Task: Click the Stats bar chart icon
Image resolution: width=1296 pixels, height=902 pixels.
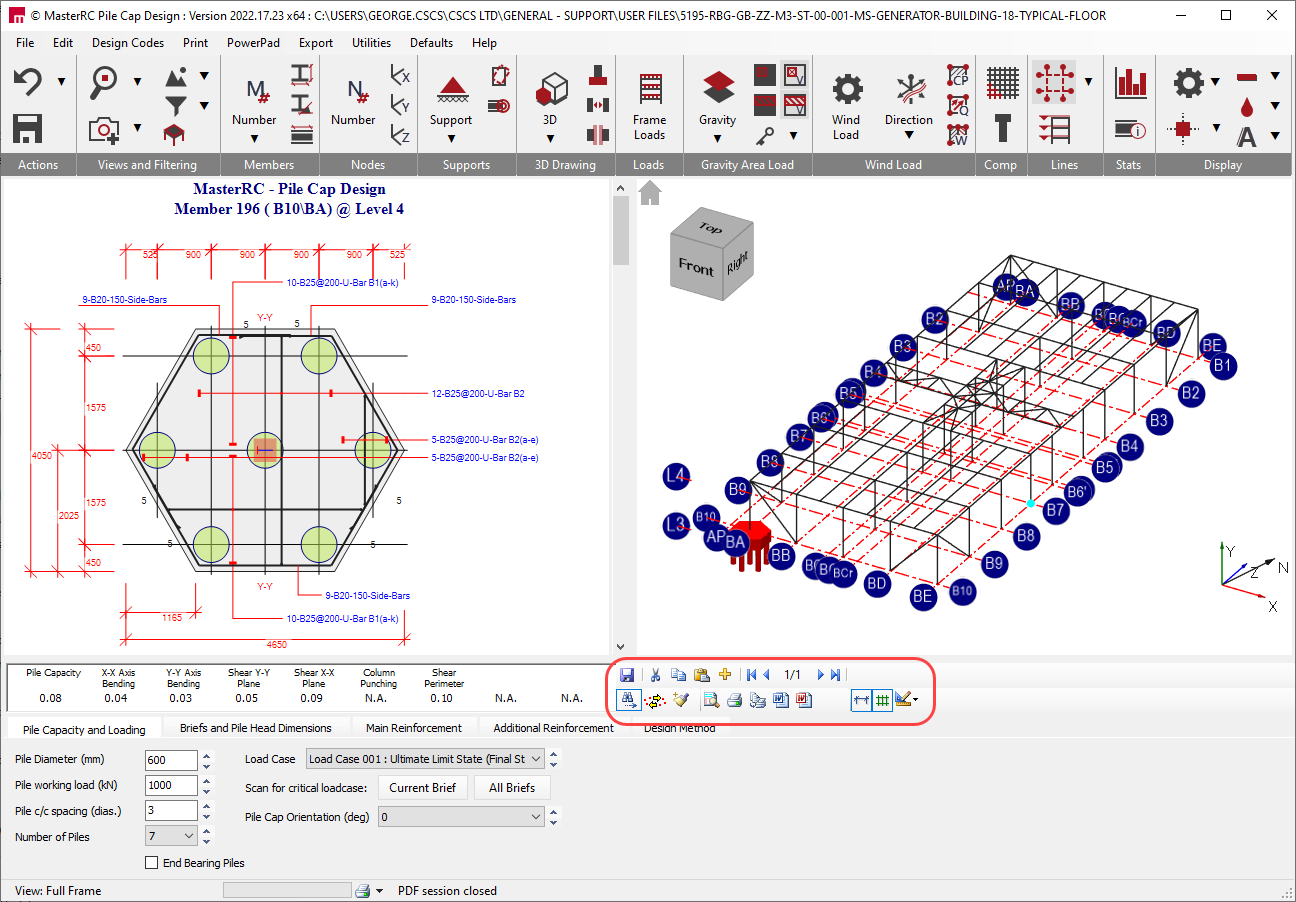Action: click(x=1130, y=84)
